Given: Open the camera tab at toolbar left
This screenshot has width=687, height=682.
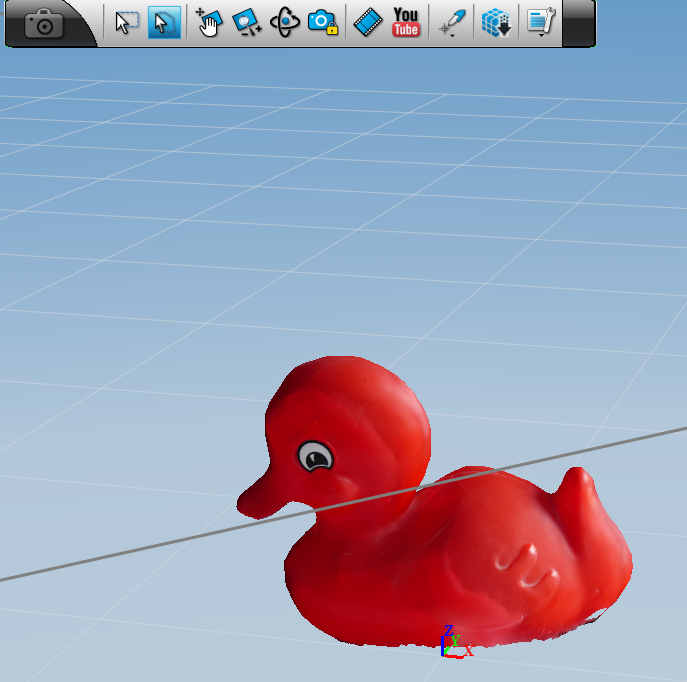Looking at the screenshot, I should click(x=44, y=23).
